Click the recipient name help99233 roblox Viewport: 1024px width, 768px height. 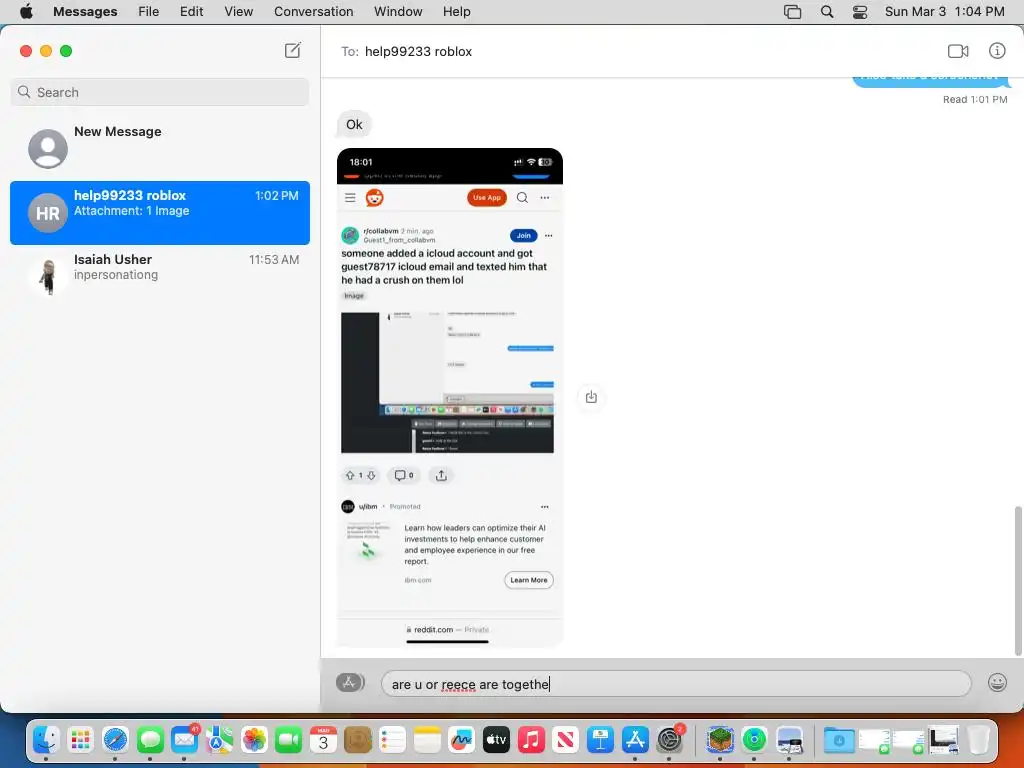tap(418, 52)
